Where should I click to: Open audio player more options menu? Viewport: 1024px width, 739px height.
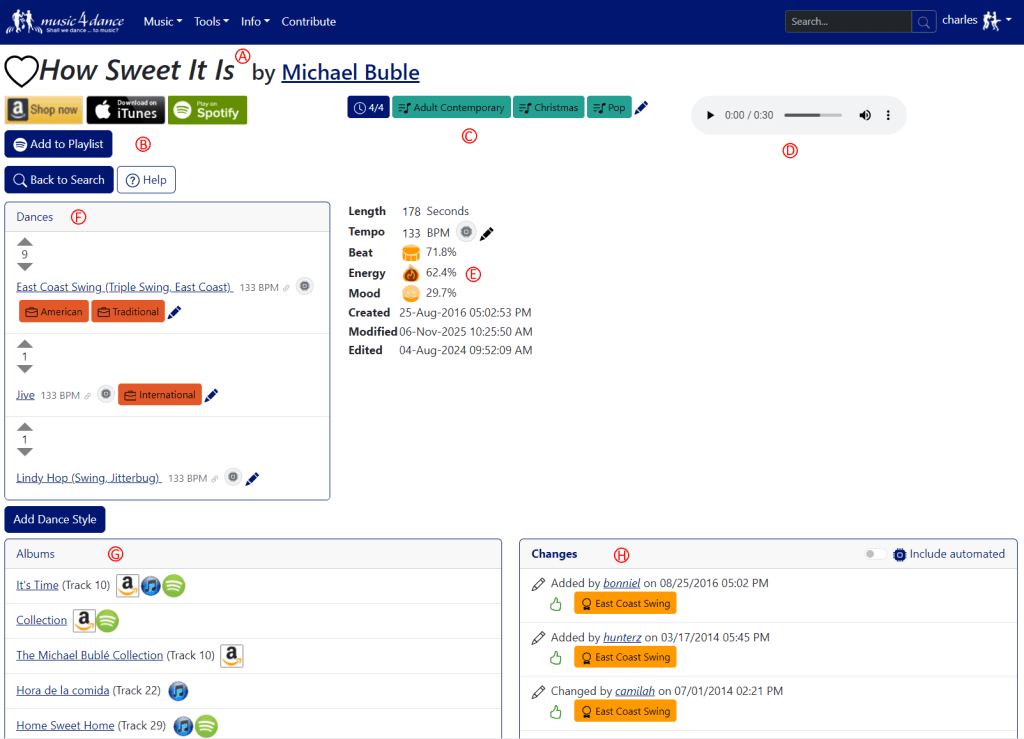pyautogui.click(x=888, y=115)
